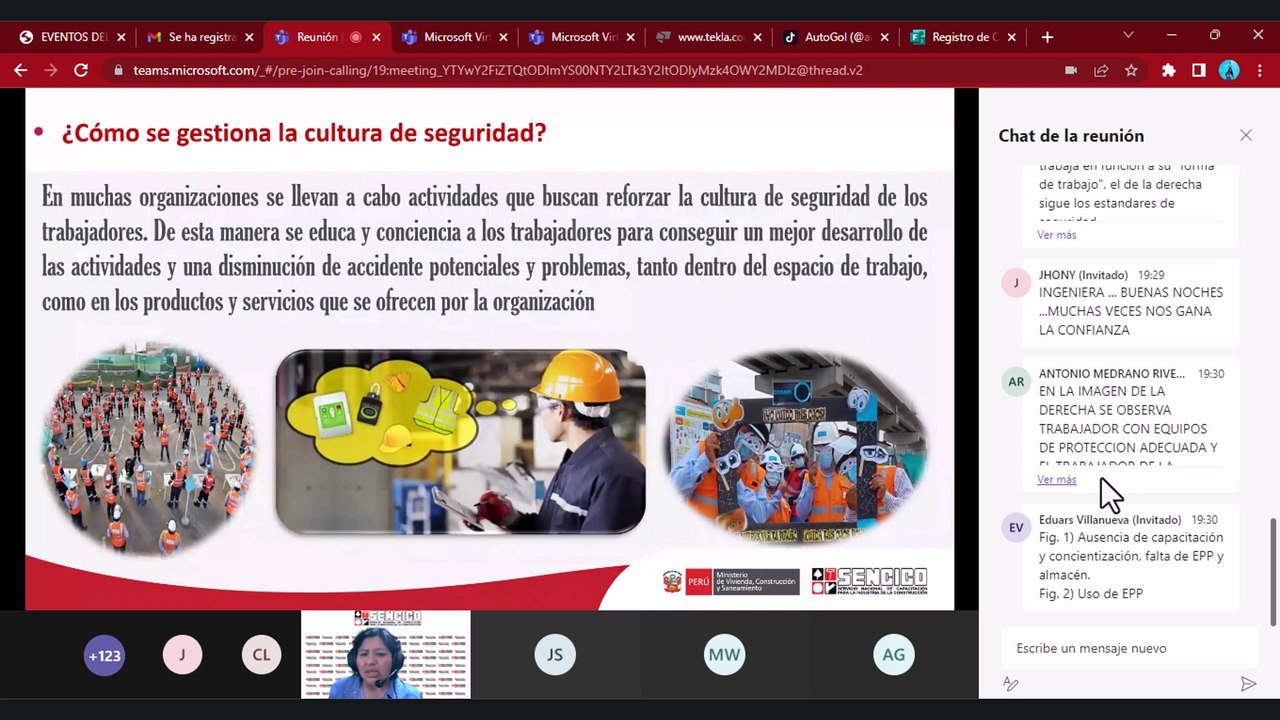Select participant CL avatar
The height and width of the screenshot is (720, 1280).
click(x=261, y=655)
